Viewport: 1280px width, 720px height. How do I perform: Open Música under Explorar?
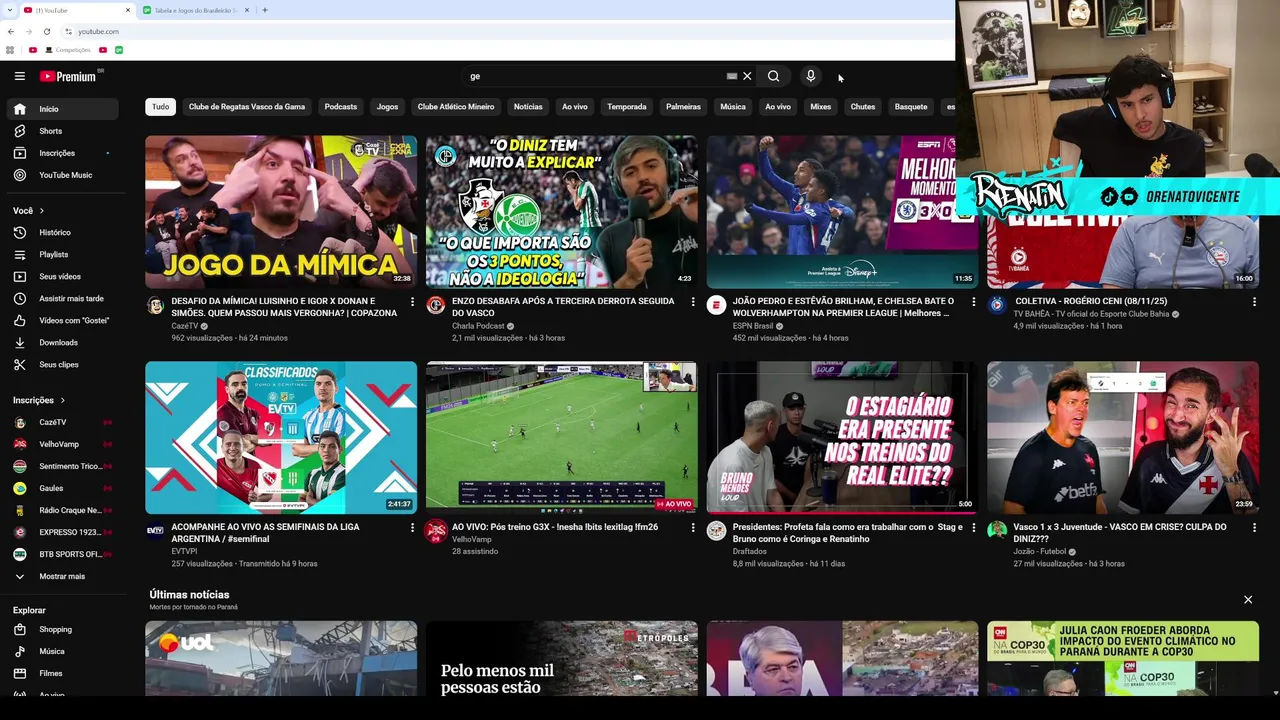pyautogui.click(x=63, y=651)
